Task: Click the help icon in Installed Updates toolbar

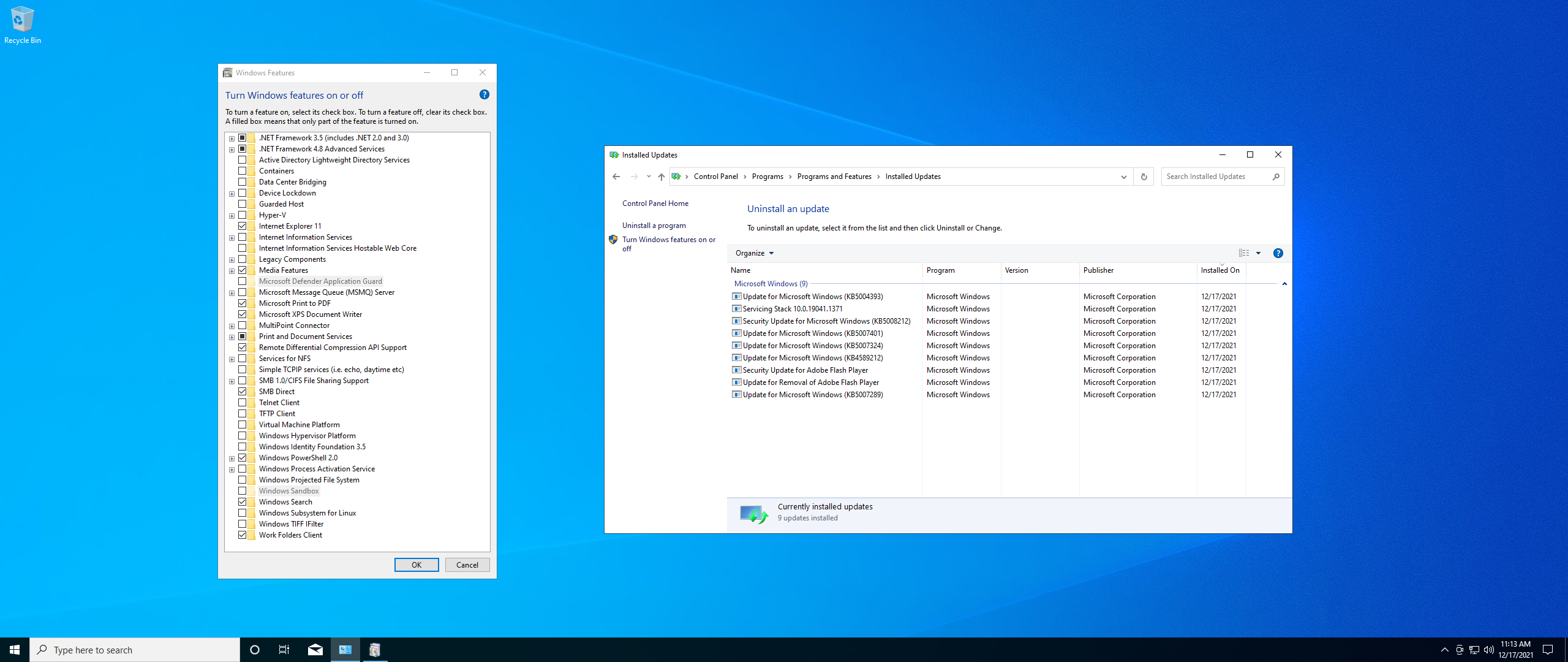Action: pyautogui.click(x=1278, y=253)
